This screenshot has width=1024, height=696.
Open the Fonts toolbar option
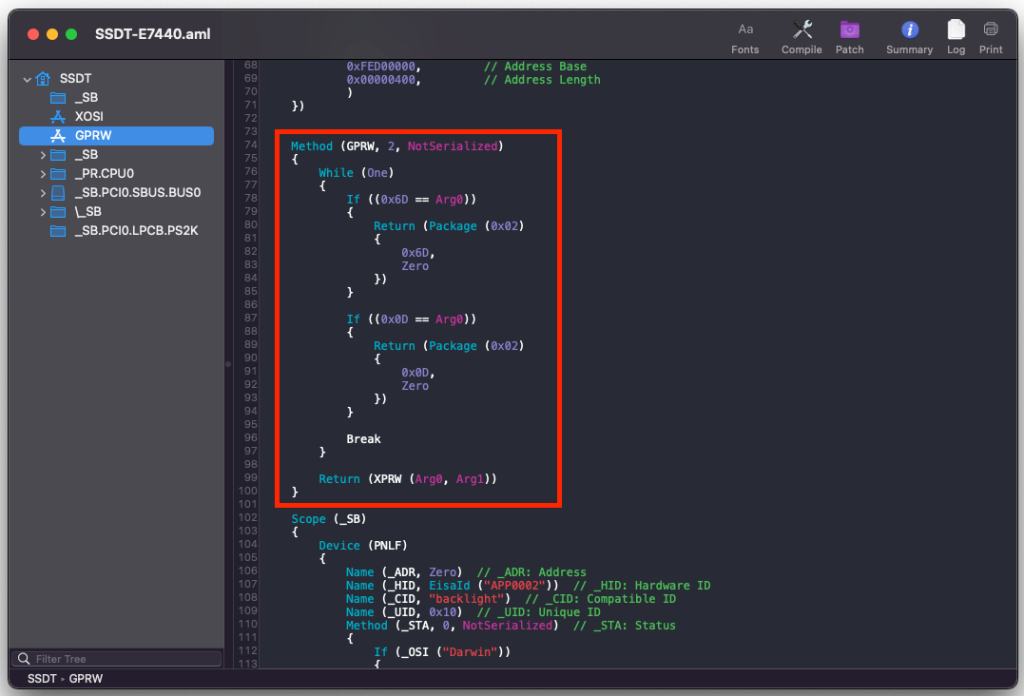(745, 30)
